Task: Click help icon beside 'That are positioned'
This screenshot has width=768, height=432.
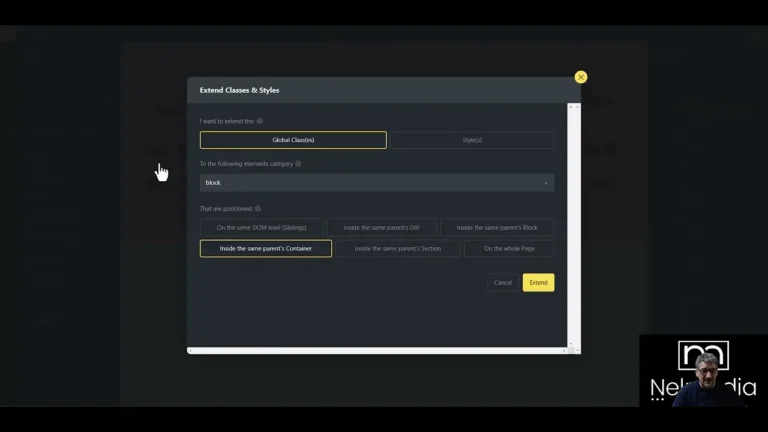Action: coord(258,209)
